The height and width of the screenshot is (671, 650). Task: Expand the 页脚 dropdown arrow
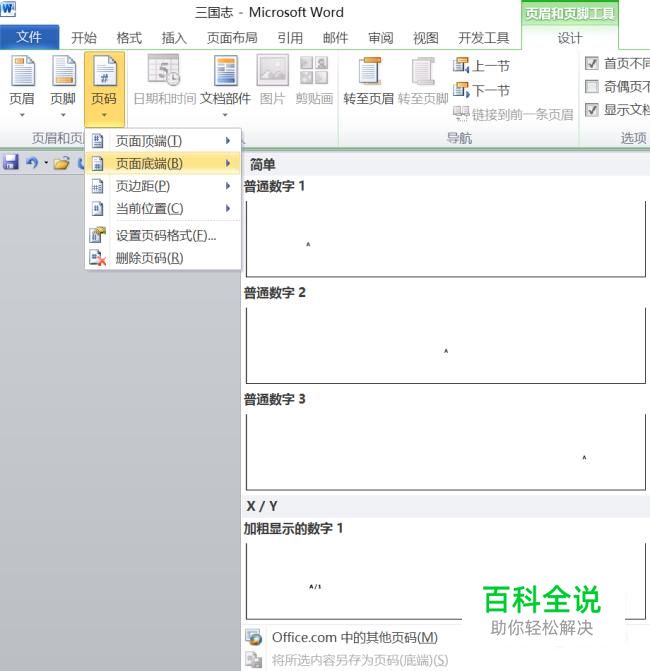[x=63, y=115]
